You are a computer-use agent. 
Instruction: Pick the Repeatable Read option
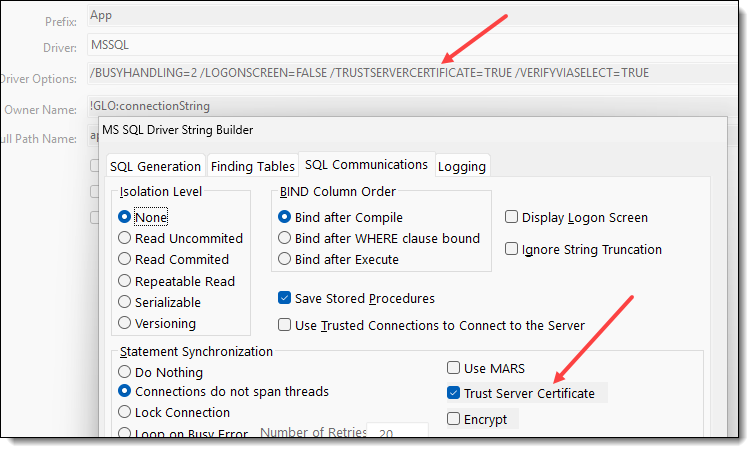tap(125, 281)
